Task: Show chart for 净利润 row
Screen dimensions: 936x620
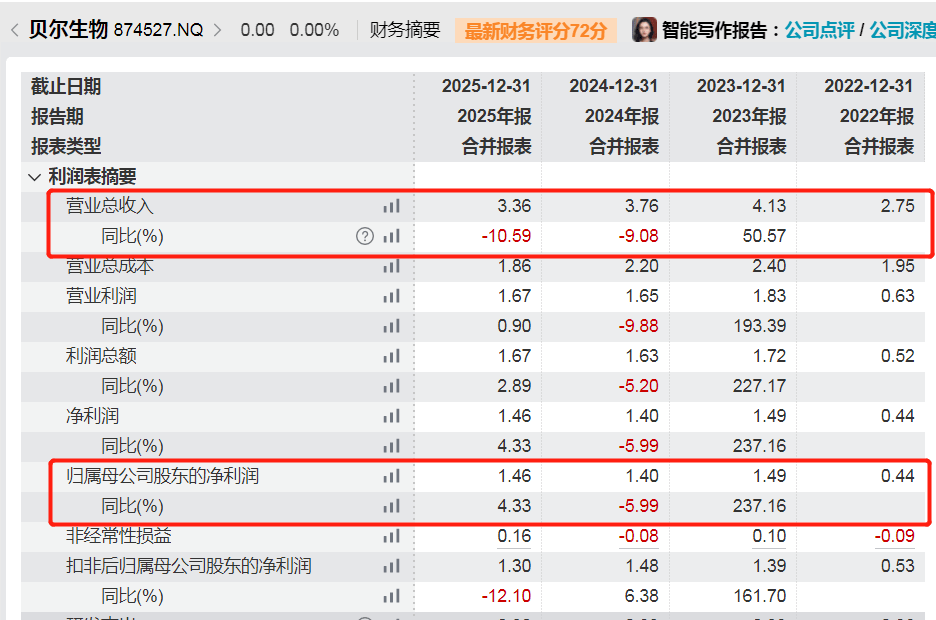Action: 392,416
